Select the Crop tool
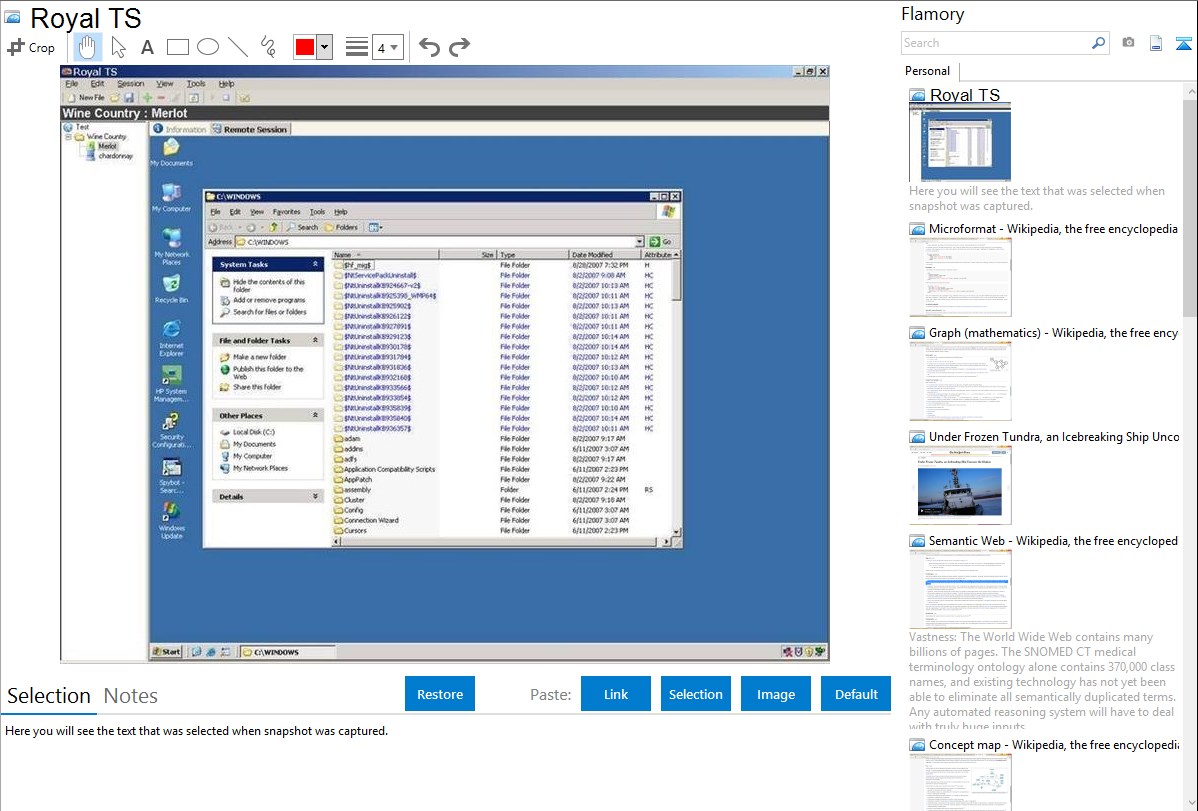 click(31, 47)
